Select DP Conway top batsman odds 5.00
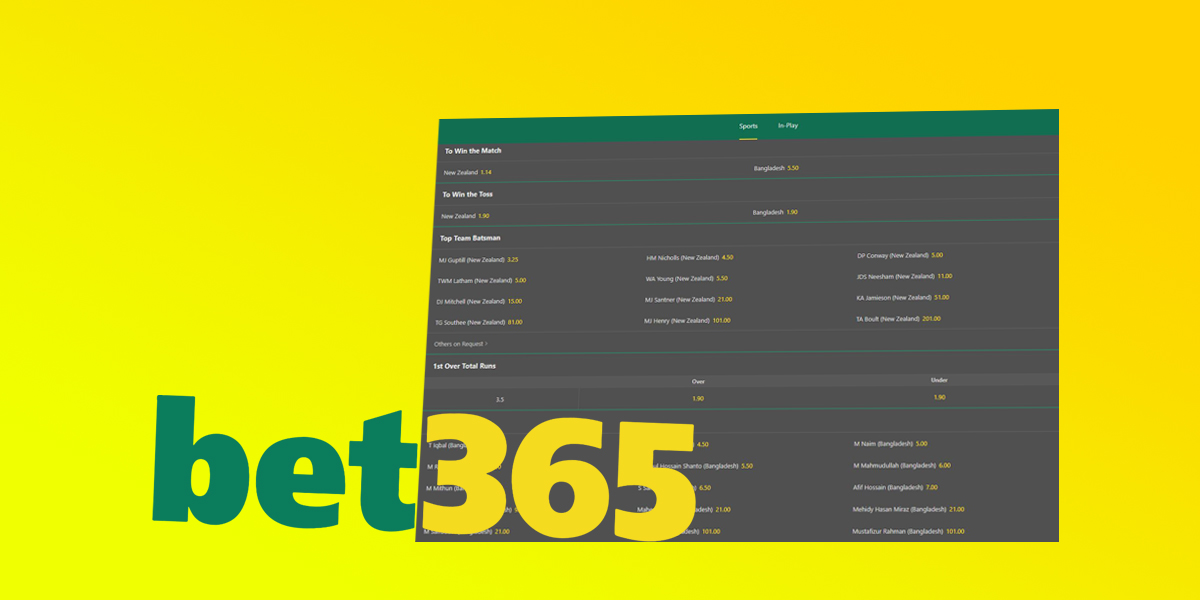The height and width of the screenshot is (600, 1200). (900, 255)
